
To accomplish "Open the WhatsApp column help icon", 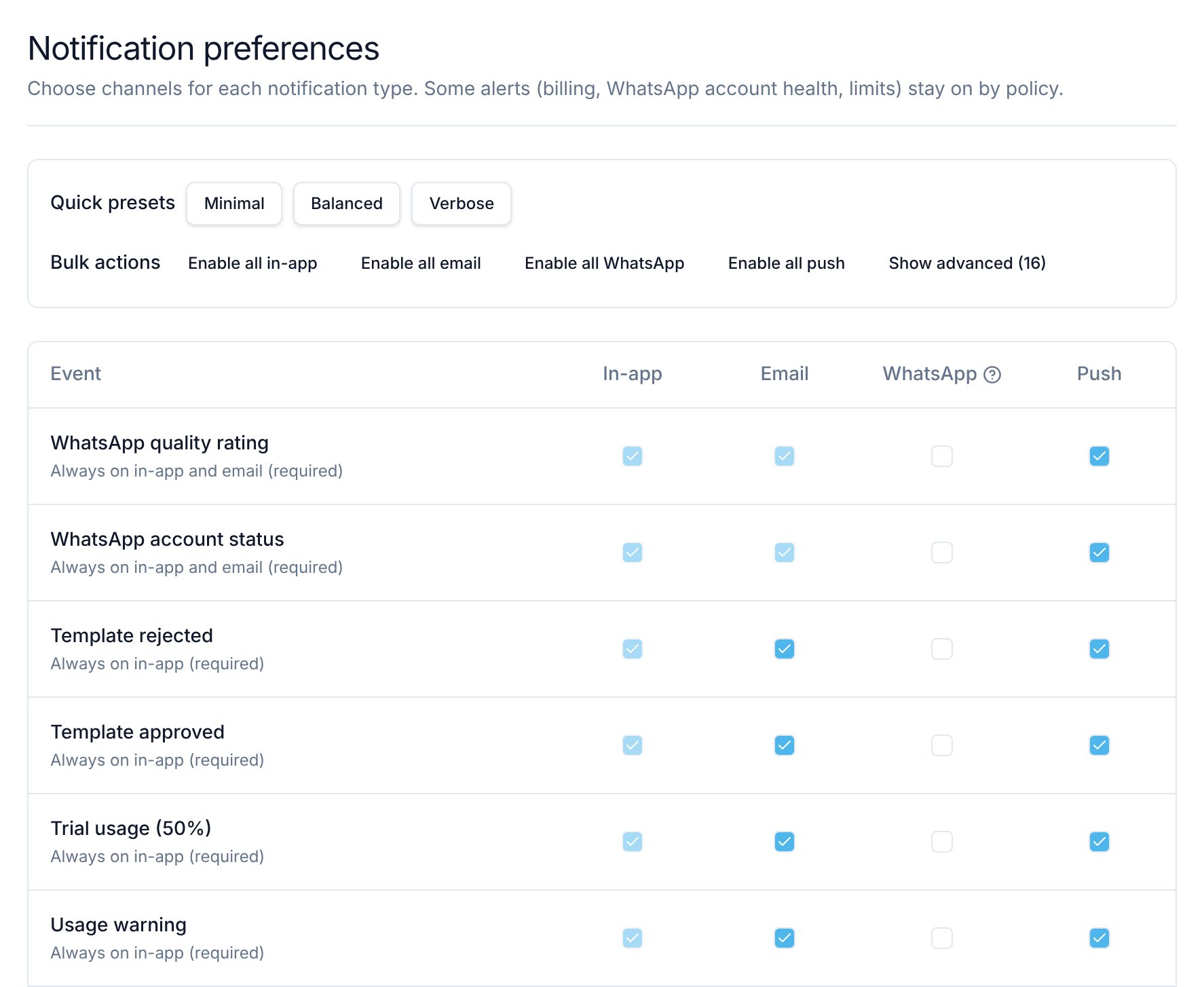I will (992, 375).
